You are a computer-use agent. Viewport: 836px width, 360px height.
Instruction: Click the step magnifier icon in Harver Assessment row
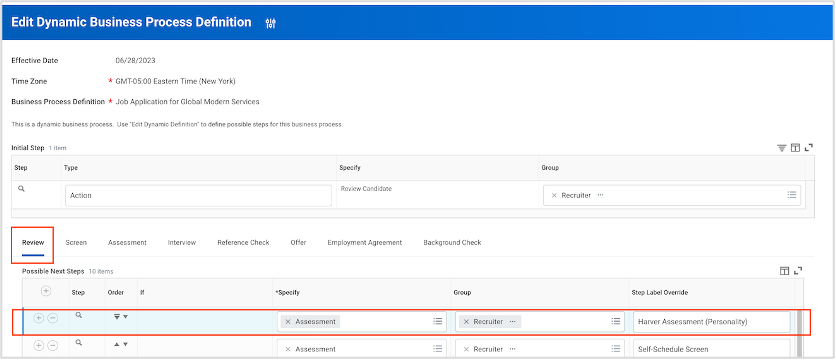78,316
